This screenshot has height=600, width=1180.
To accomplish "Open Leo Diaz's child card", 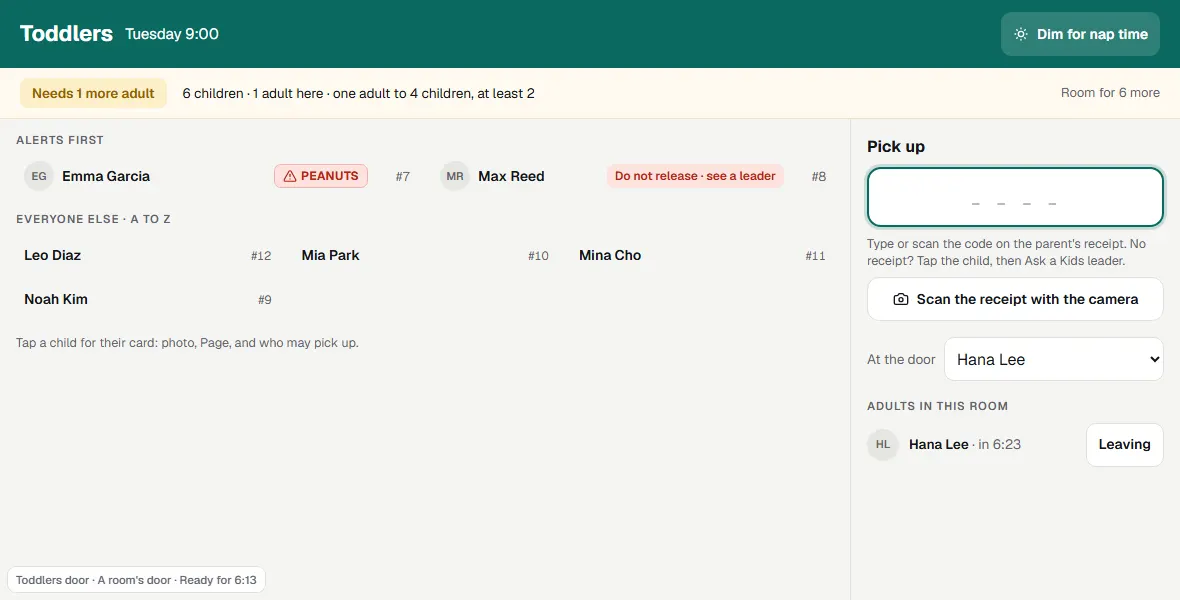I will (x=148, y=255).
